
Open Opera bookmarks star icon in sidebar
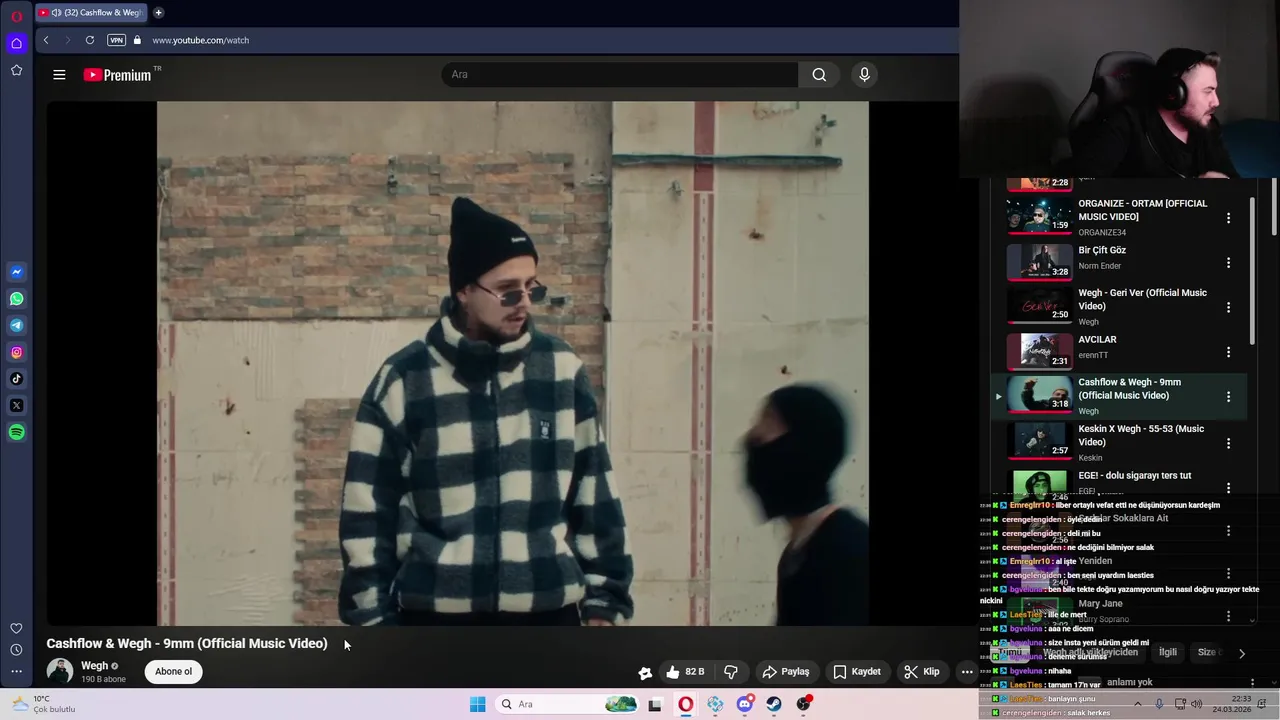pyautogui.click(x=16, y=70)
